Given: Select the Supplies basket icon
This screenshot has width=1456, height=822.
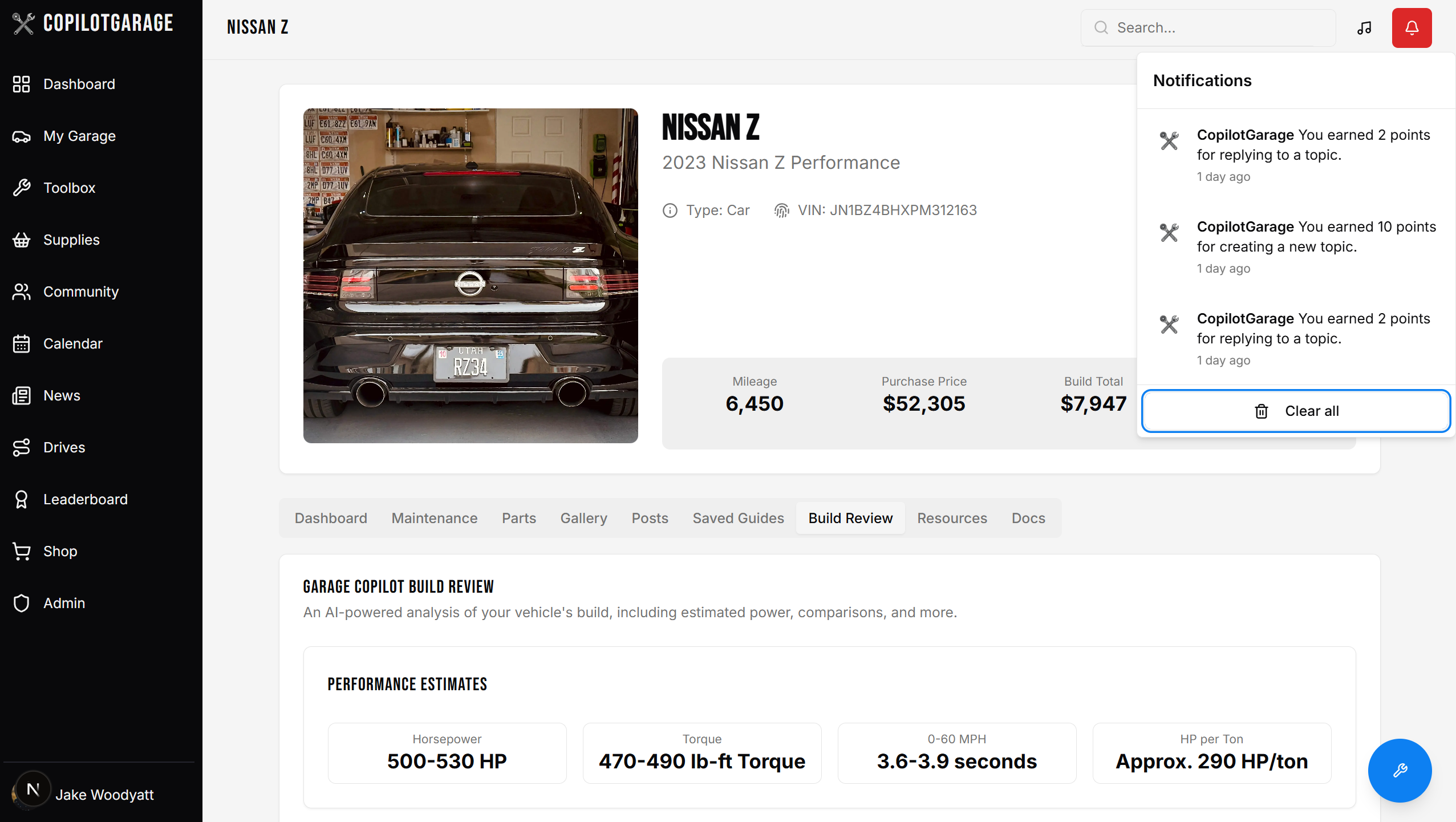Looking at the screenshot, I should (21, 240).
